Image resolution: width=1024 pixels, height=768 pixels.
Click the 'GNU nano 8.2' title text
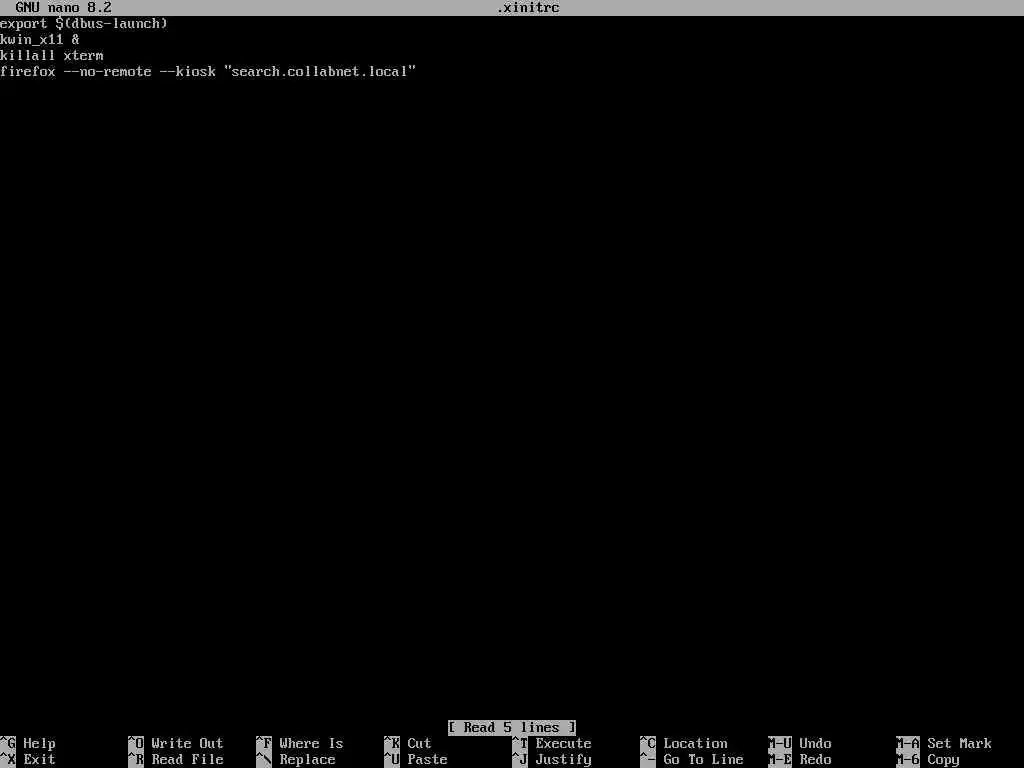[63, 8]
